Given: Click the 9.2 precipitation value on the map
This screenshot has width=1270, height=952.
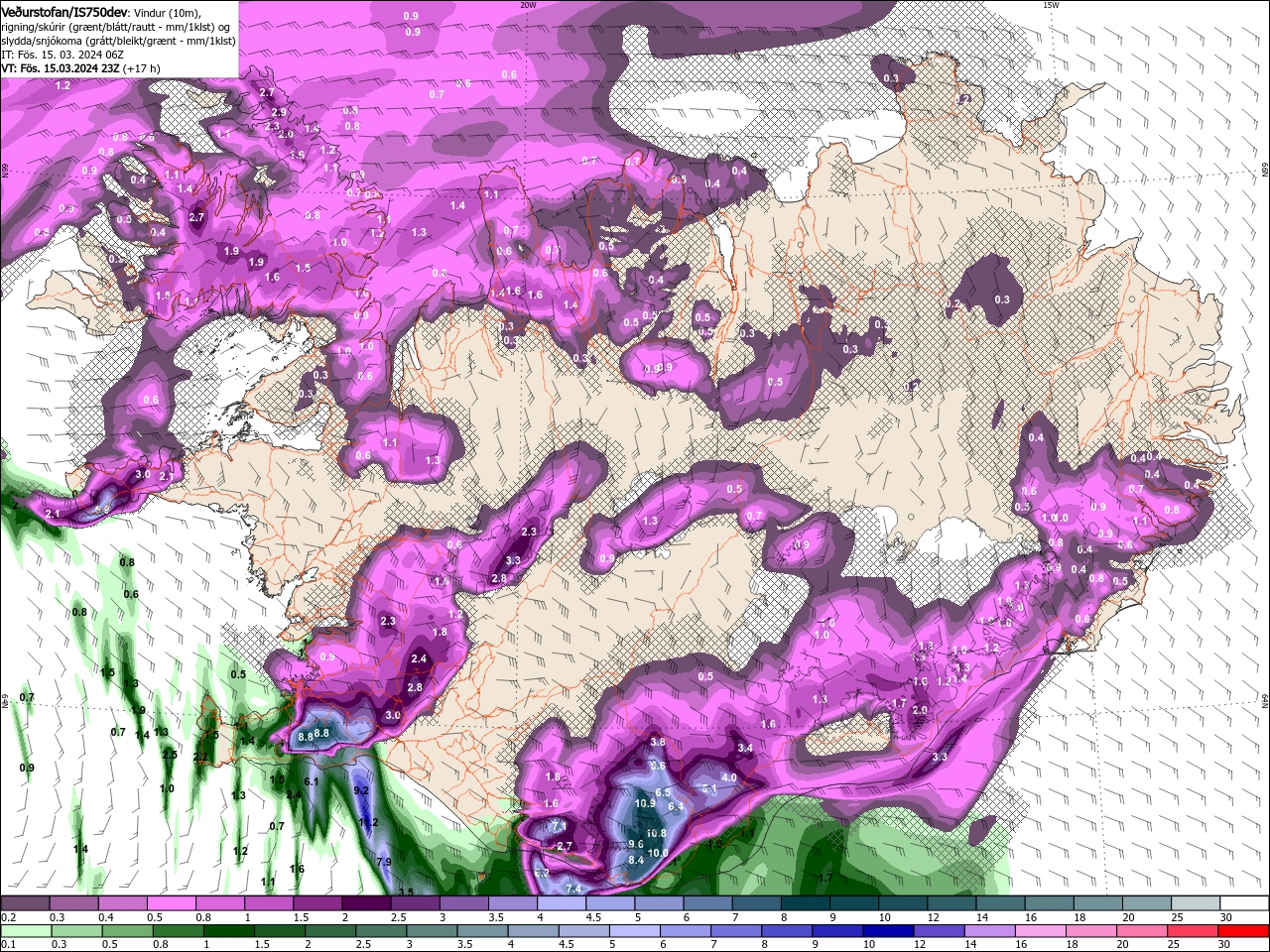Looking at the screenshot, I should pos(361,790).
